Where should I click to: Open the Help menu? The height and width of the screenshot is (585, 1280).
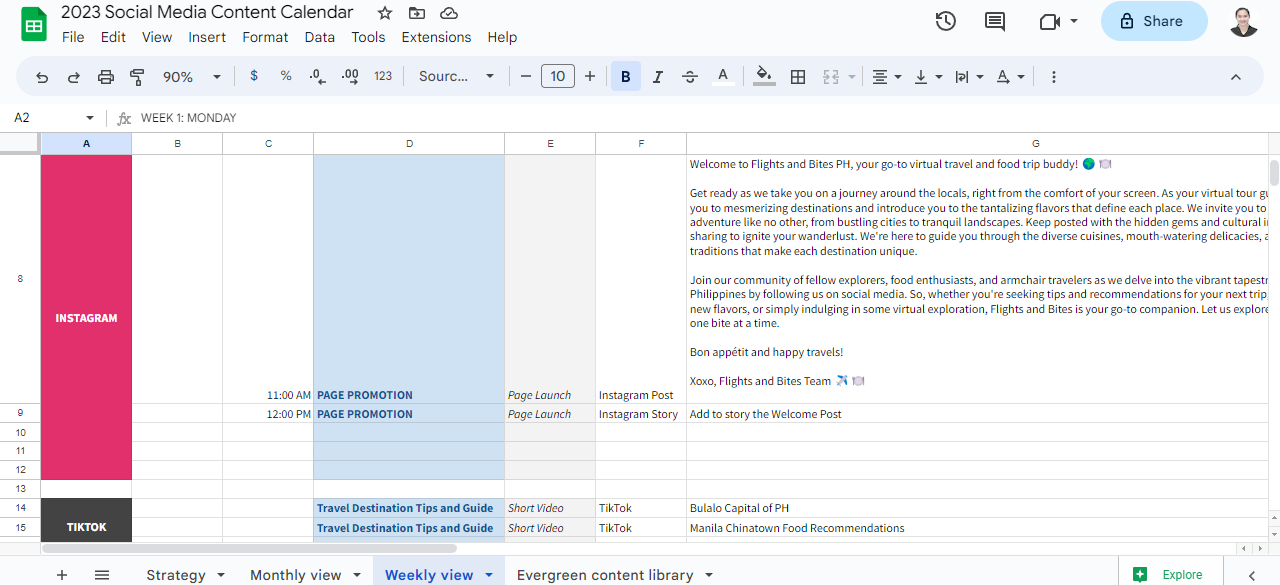tap(502, 37)
